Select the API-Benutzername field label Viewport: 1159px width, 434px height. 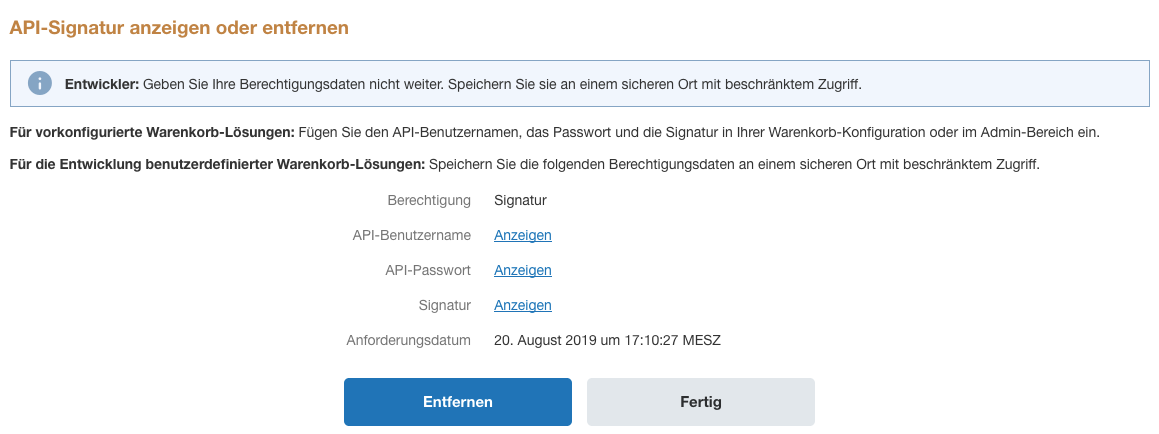pos(412,235)
